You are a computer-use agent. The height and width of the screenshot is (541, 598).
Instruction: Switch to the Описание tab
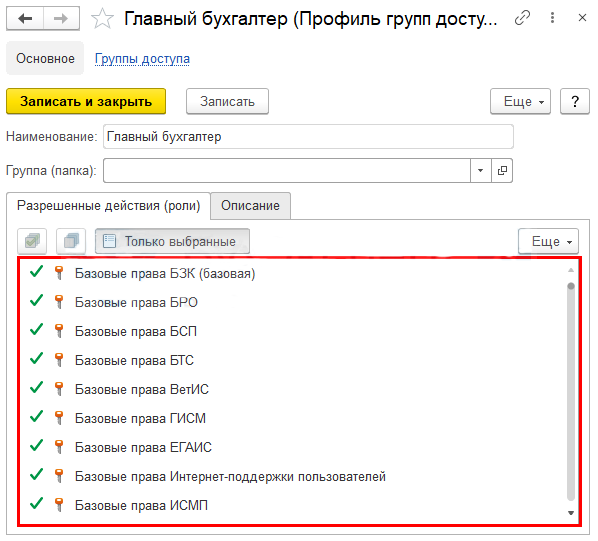pyautogui.click(x=250, y=206)
